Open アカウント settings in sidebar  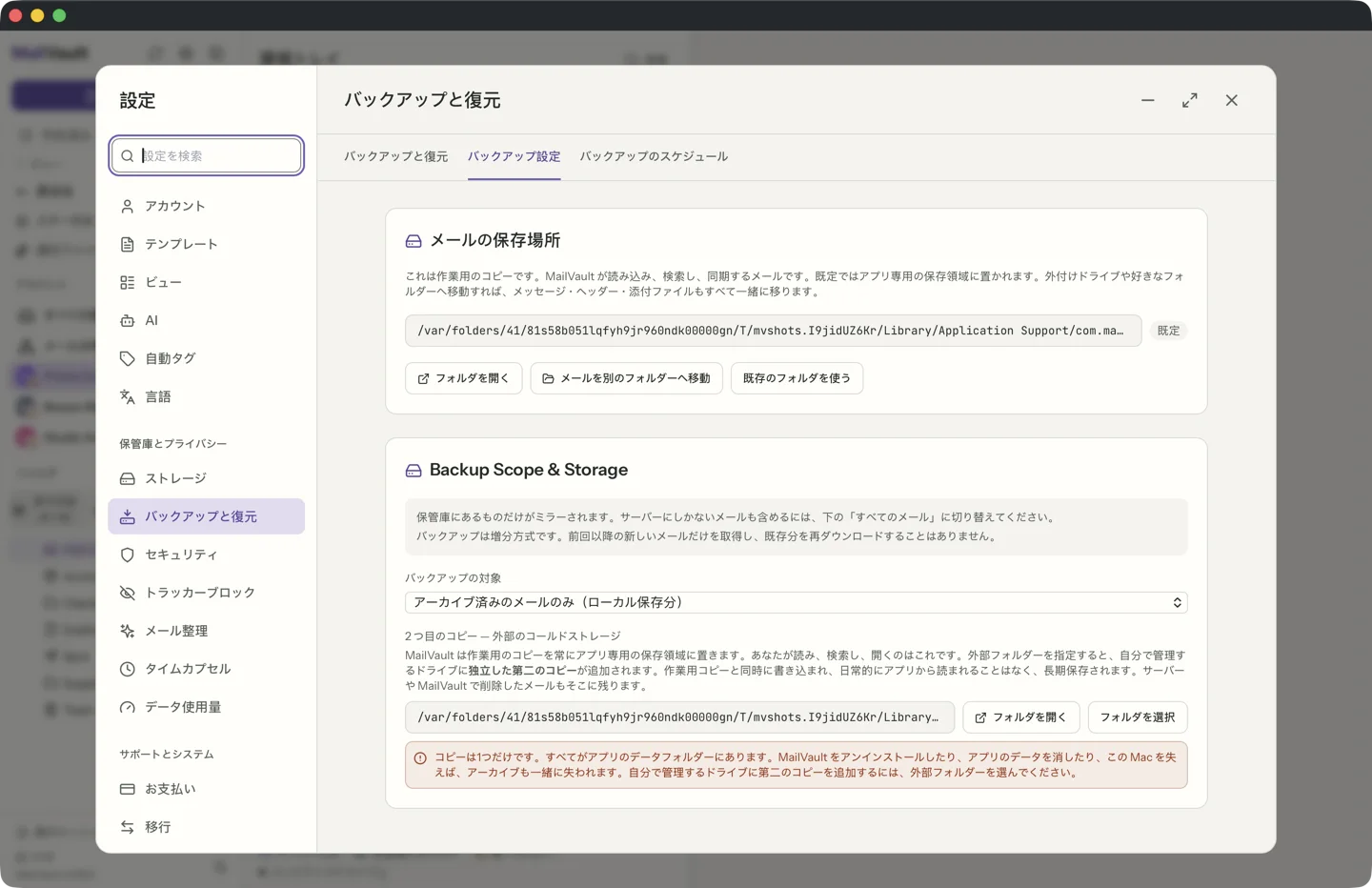coord(206,206)
